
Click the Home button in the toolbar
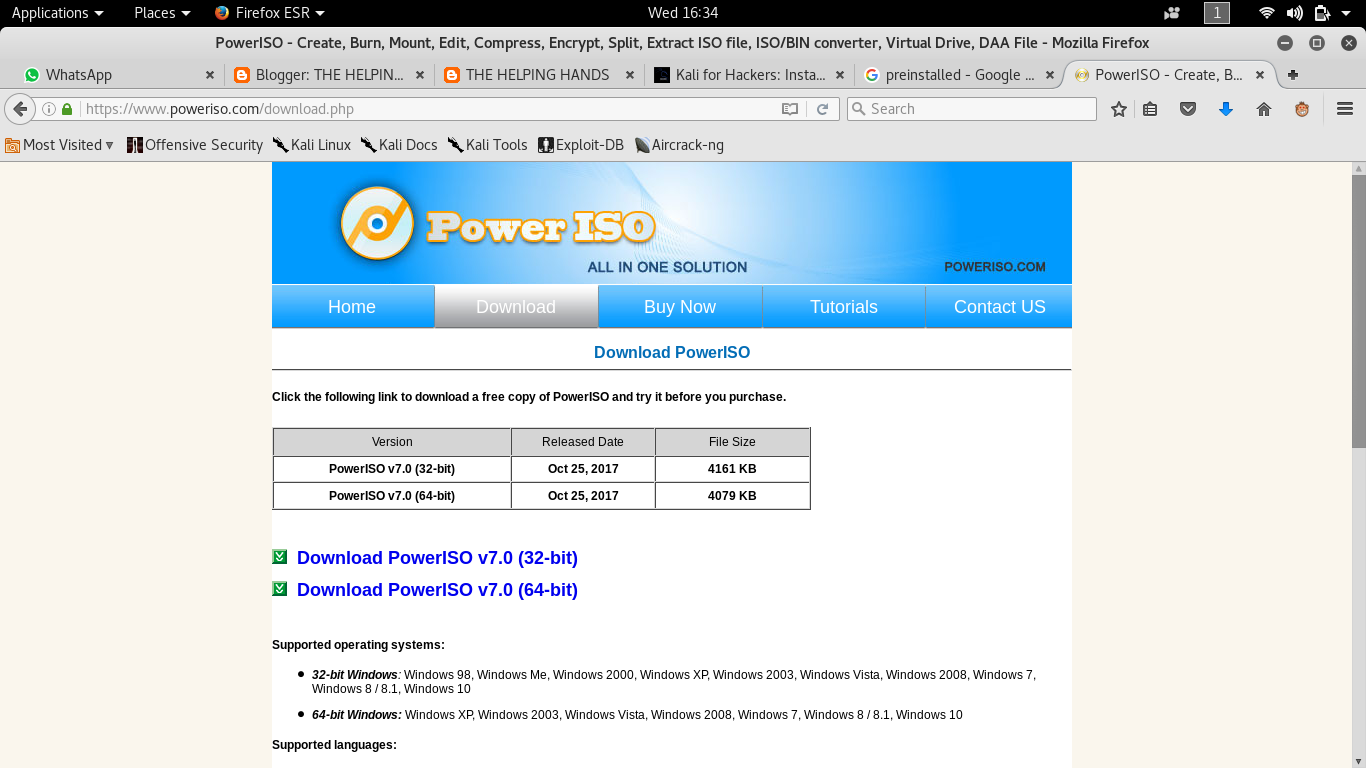1265,108
